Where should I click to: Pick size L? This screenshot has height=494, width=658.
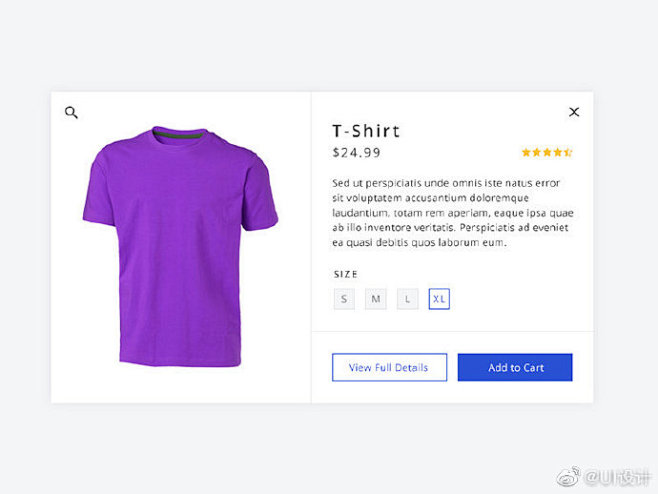407,299
